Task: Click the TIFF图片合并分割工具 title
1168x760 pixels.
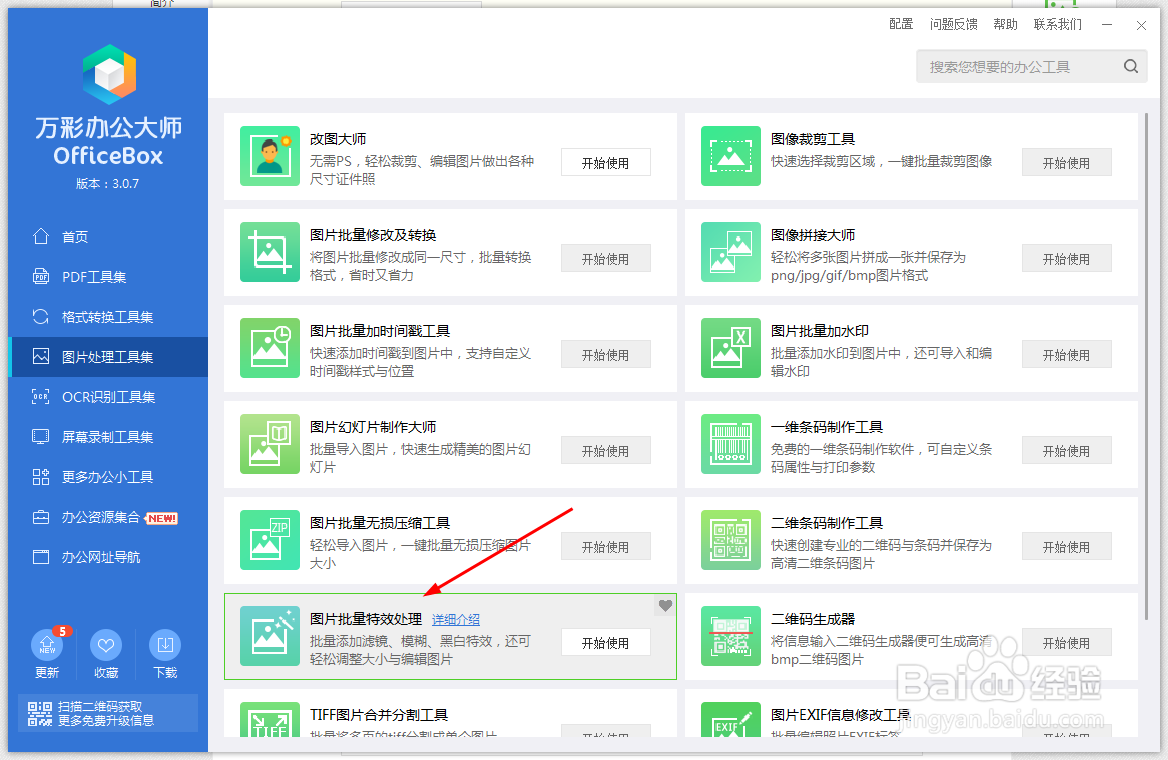Action: (x=379, y=715)
